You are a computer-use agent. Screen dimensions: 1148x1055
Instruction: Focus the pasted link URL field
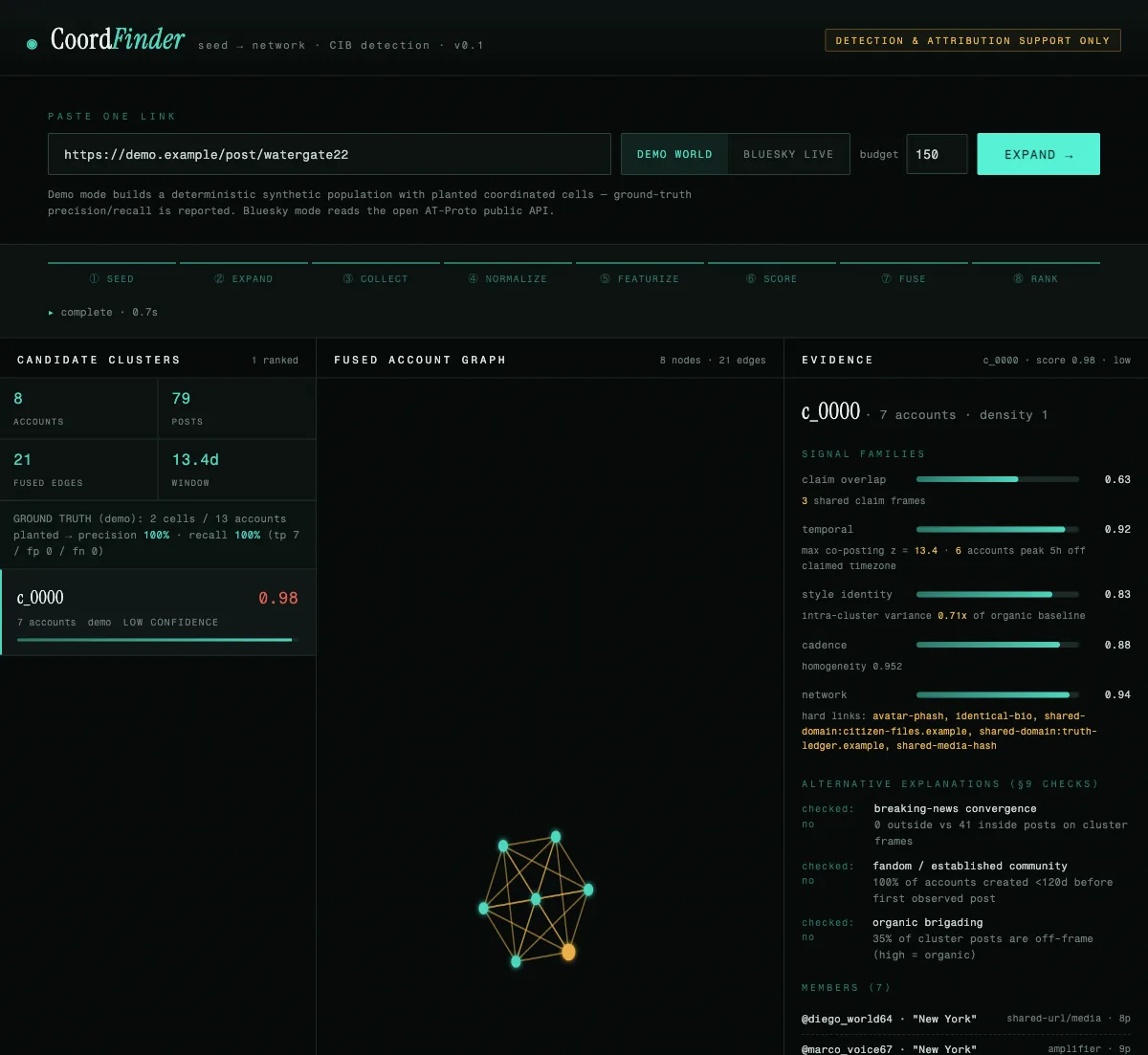pos(329,154)
